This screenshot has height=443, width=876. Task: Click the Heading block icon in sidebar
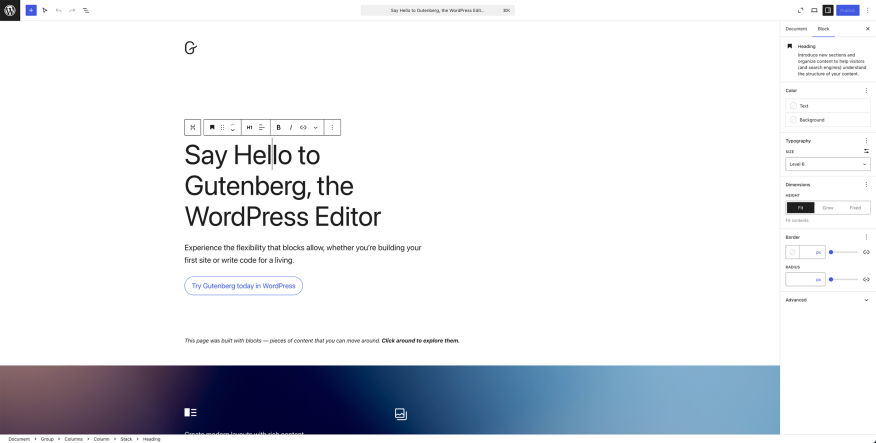pyautogui.click(x=789, y=46)
